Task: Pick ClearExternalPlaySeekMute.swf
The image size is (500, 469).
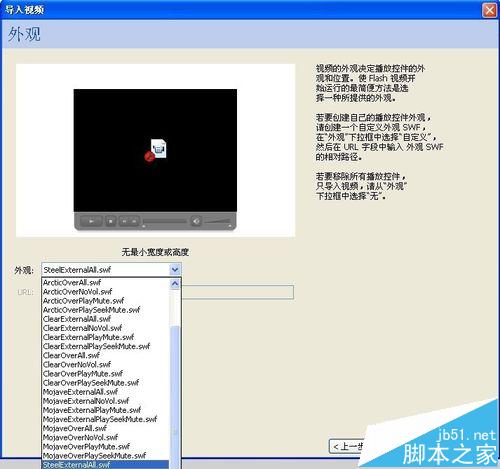Action: [x=105, y=346]
